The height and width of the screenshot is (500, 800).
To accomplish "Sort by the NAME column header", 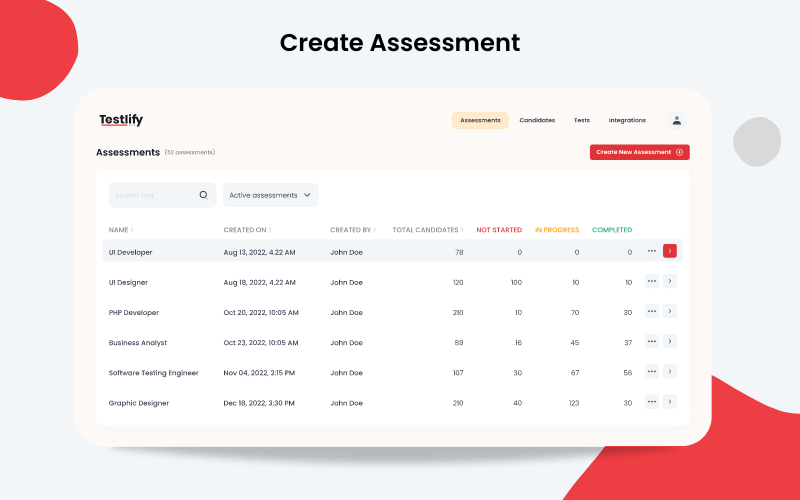I will pos(121,230).
